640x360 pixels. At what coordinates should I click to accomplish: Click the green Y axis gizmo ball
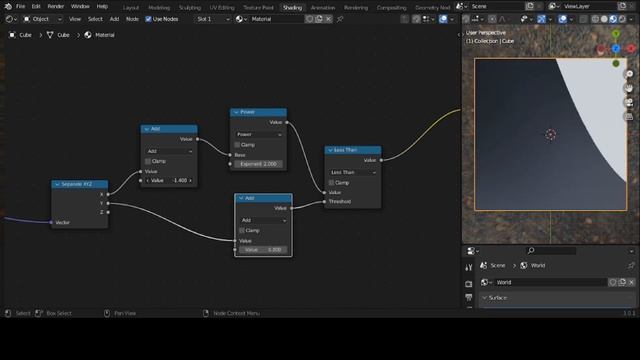(616, 33)
